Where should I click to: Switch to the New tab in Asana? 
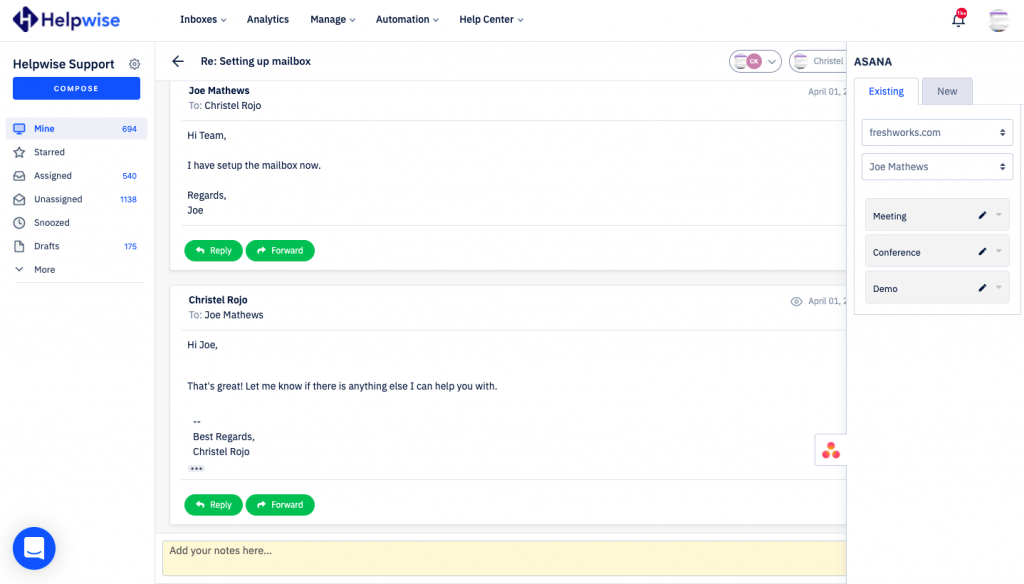point(946,91)
